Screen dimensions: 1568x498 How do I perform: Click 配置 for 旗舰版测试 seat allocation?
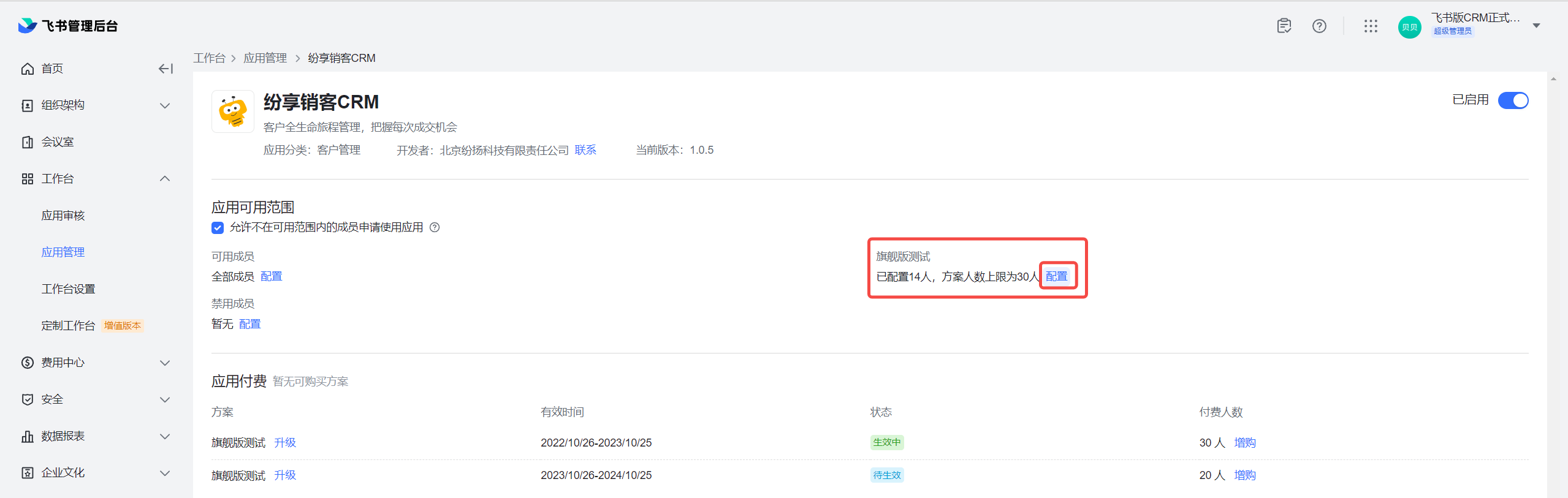(x=1056, y=276)
